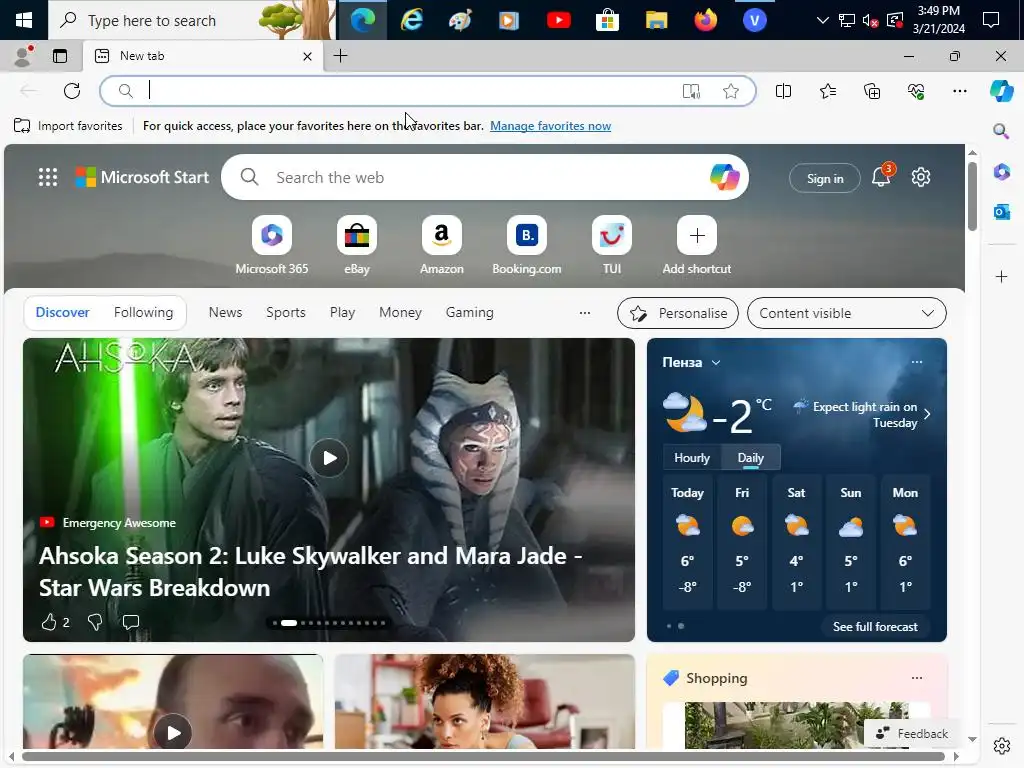1024x768 pixels.
Task: Open the TUI shortcut
Action: point(612,245)
